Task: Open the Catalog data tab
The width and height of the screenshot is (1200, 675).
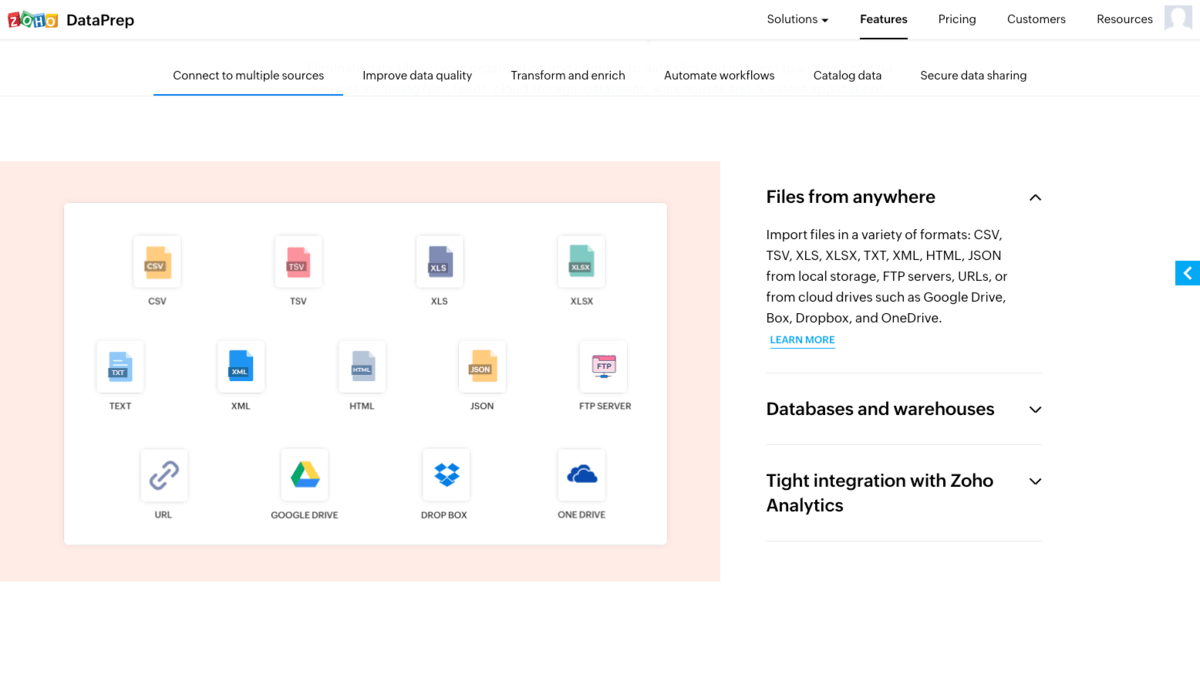Action: click(x=847, y=75)
